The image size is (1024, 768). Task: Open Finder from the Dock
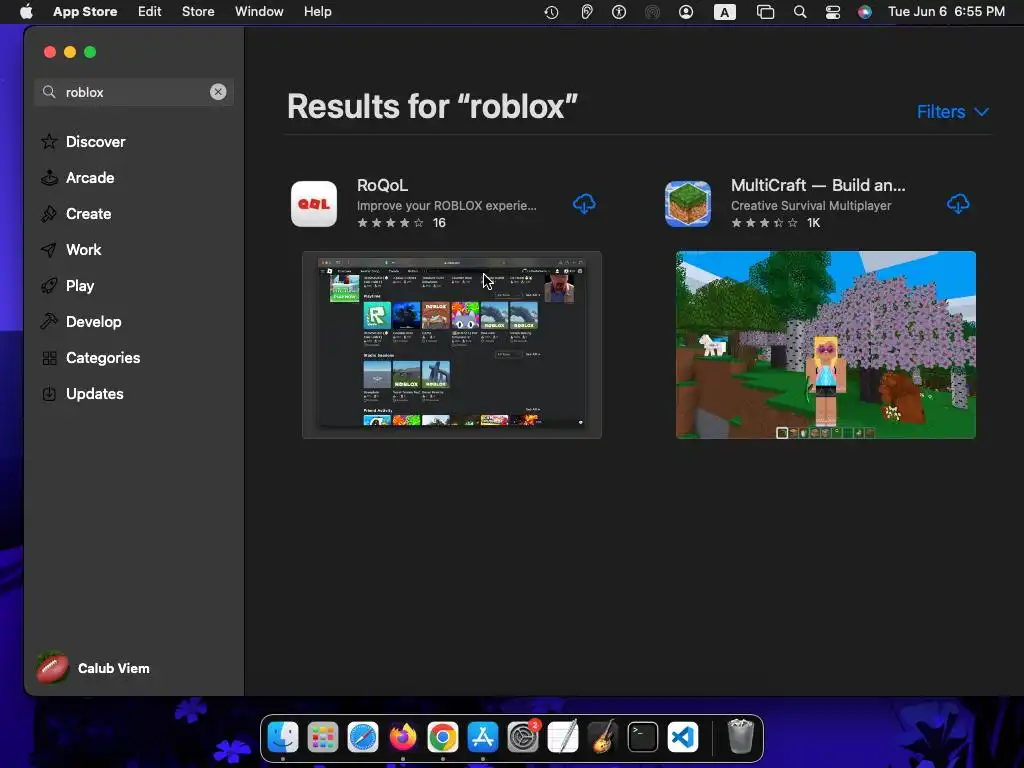coord(283,737)
